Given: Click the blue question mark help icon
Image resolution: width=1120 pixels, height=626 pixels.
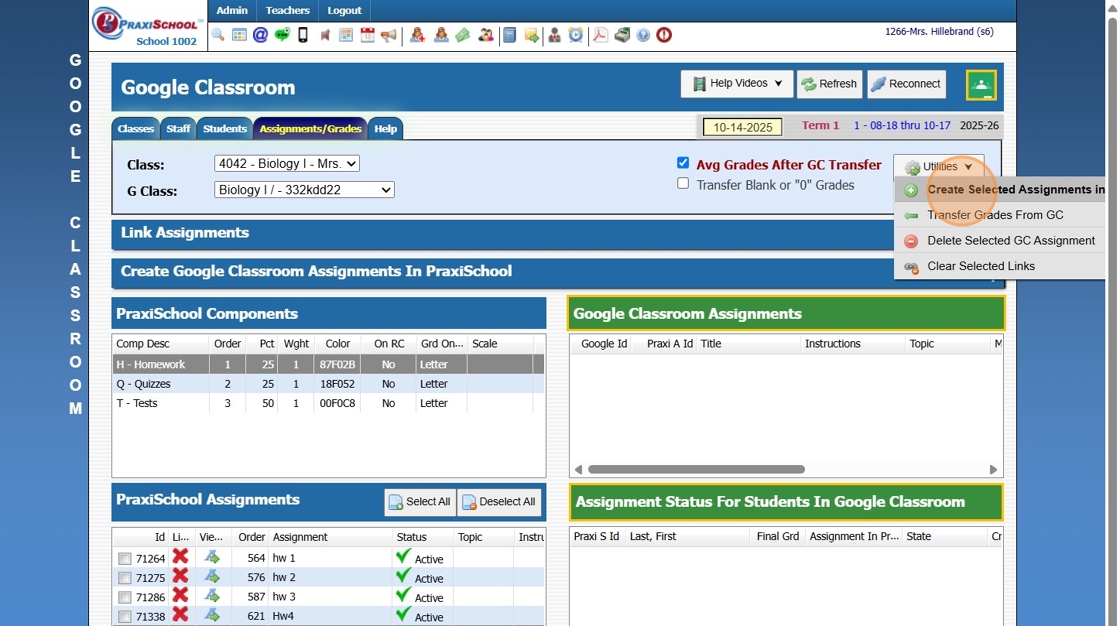Looking at the screenshot, I should tap(644, 35).
